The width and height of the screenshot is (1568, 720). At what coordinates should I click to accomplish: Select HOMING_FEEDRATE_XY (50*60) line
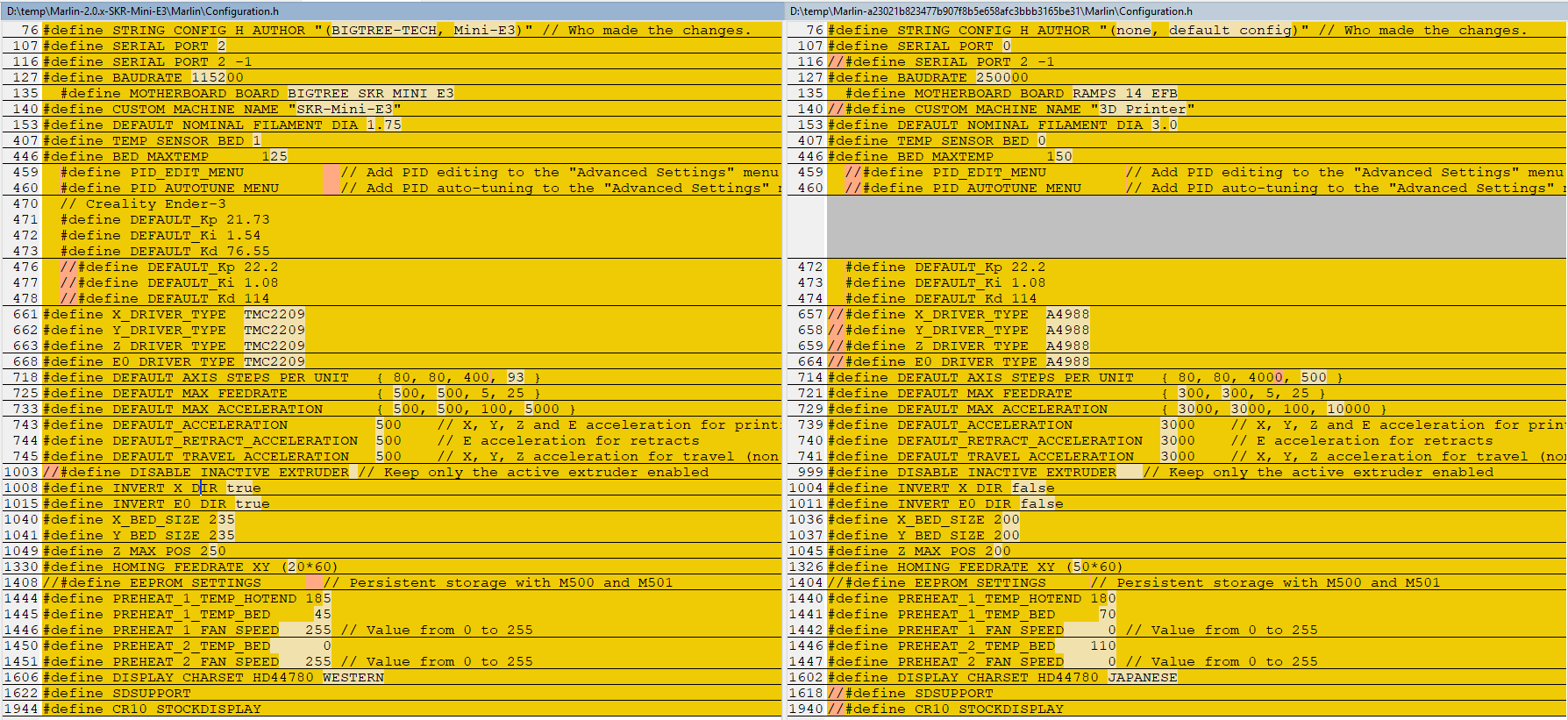coord(1176,567)
